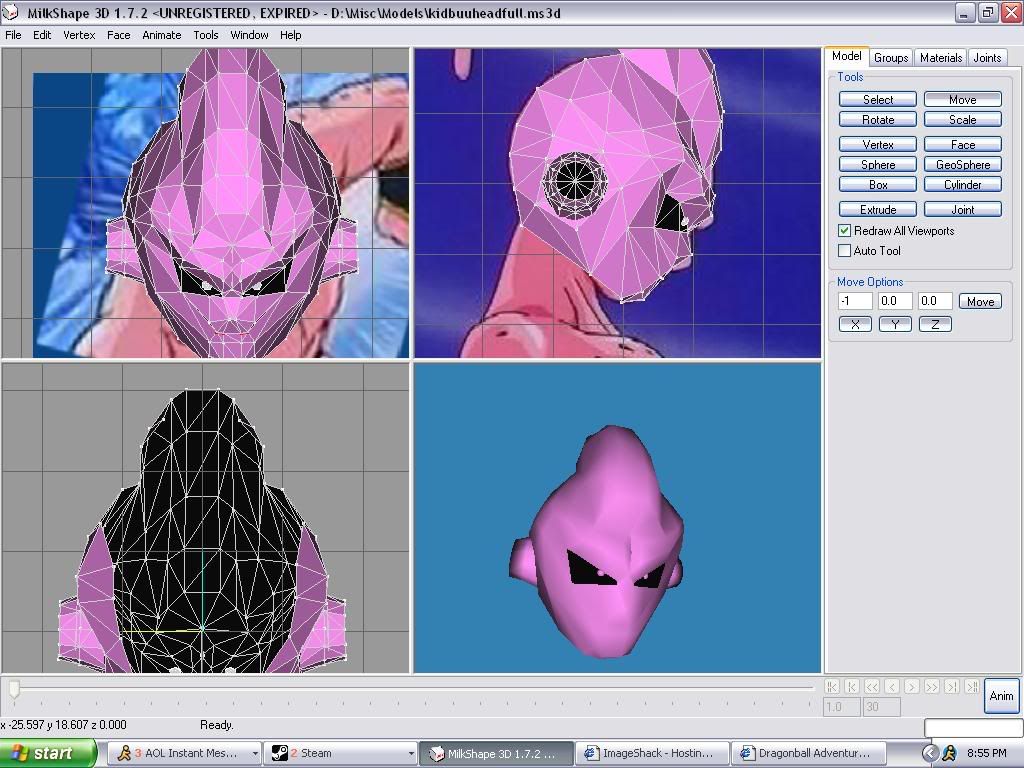The height and width of the screenshot is (768, 1024).
Task: Click the Z move value input field
Action: (x=935, y=301)
